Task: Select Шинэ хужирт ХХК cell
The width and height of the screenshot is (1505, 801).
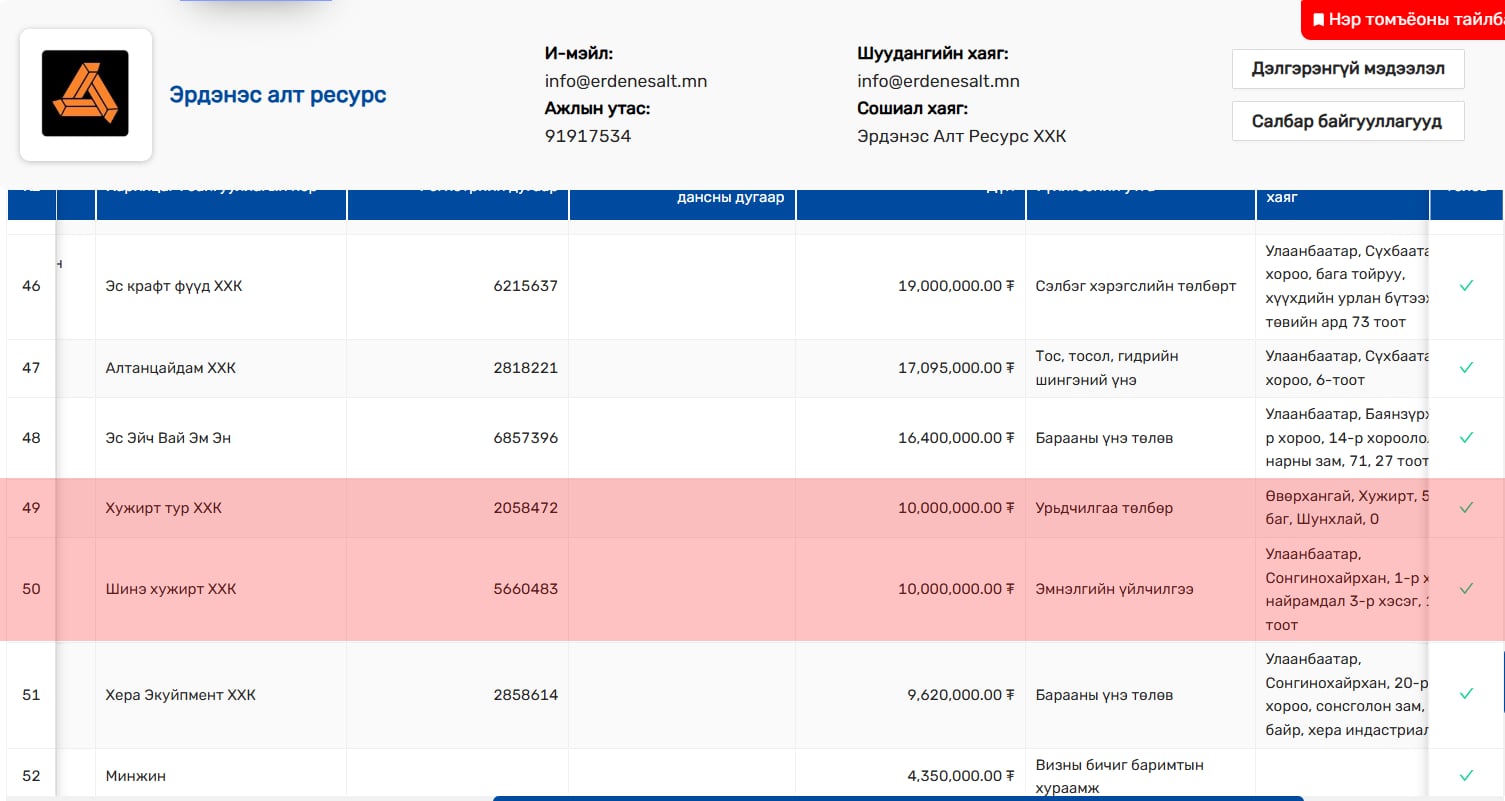Action: (x=221, y=589)
